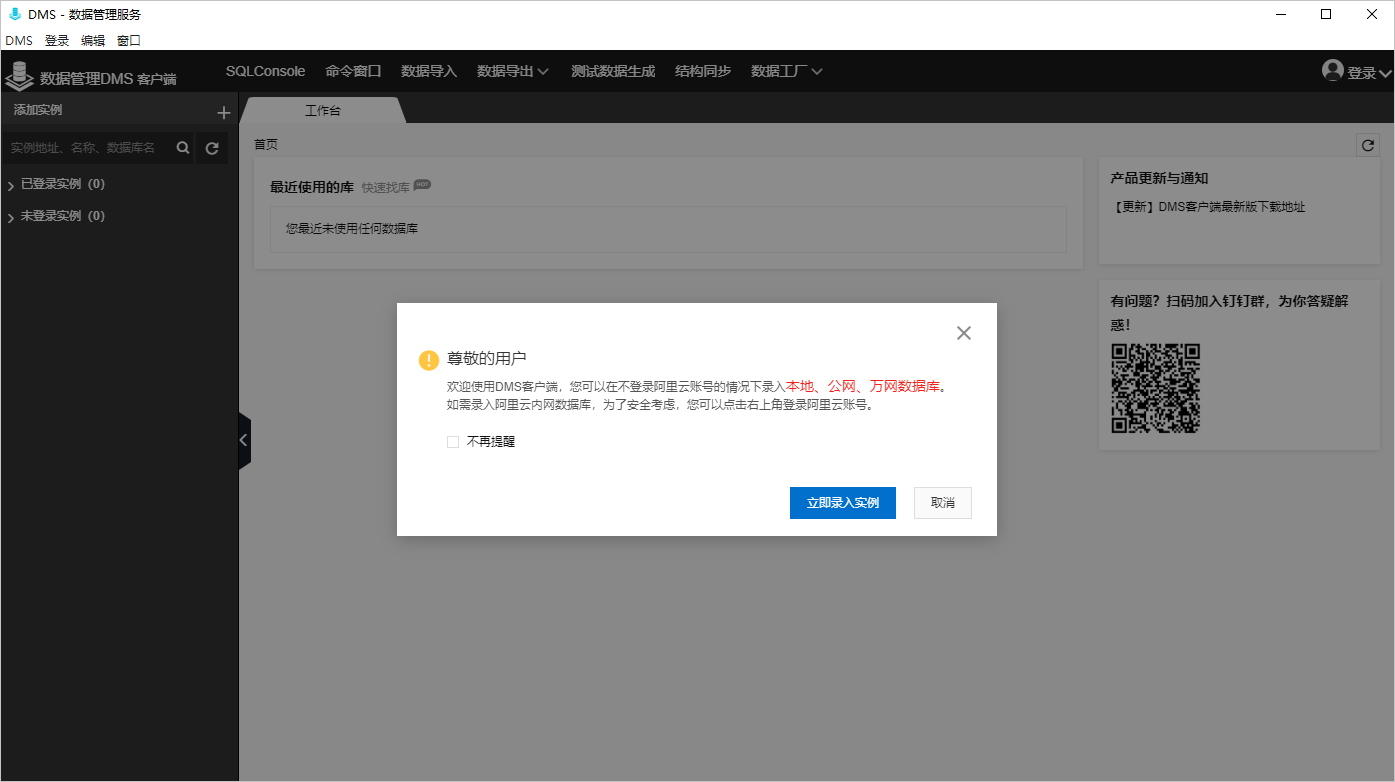The image size is (1395, 782).
Task: Refresh the instance list in sidebar
Action: (x=212, y=148)
